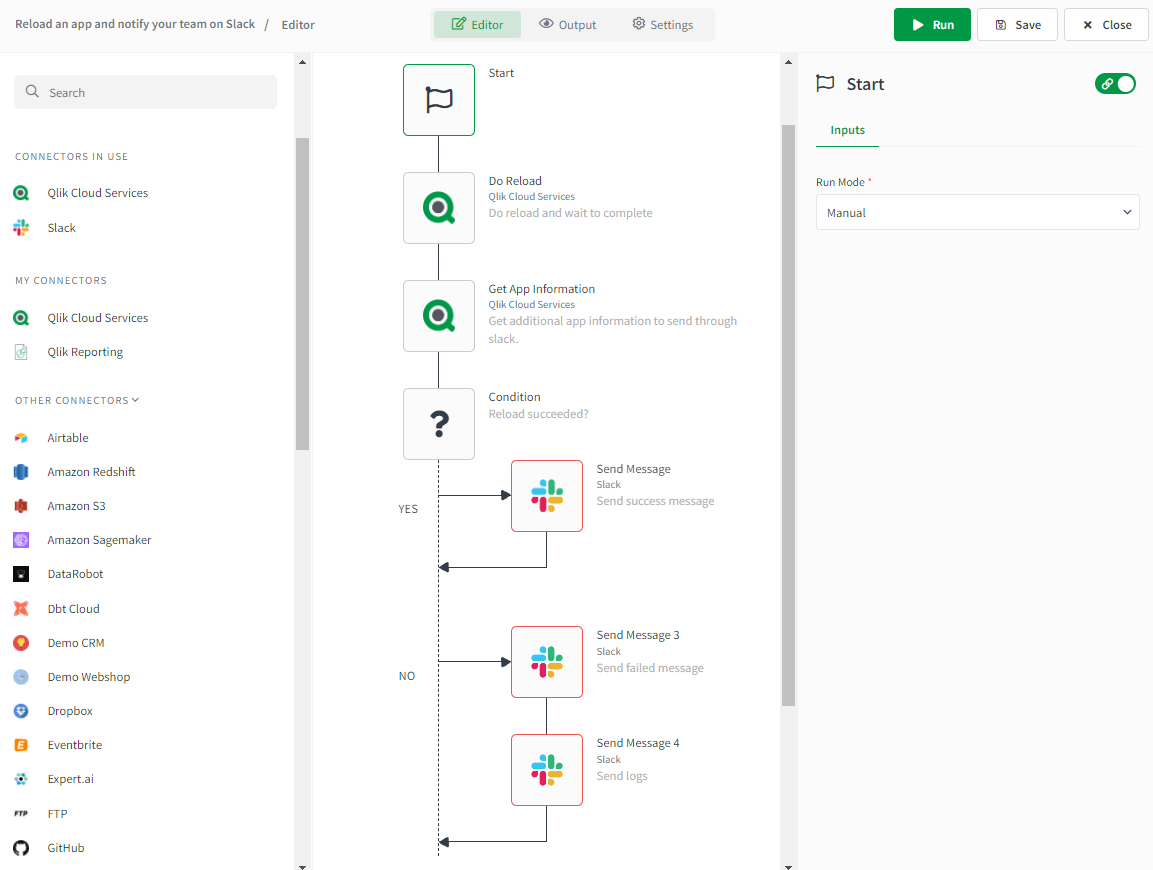Screen dimensions: 1153x870
Task: Click the connector search field
Action: tap(145, 91)
